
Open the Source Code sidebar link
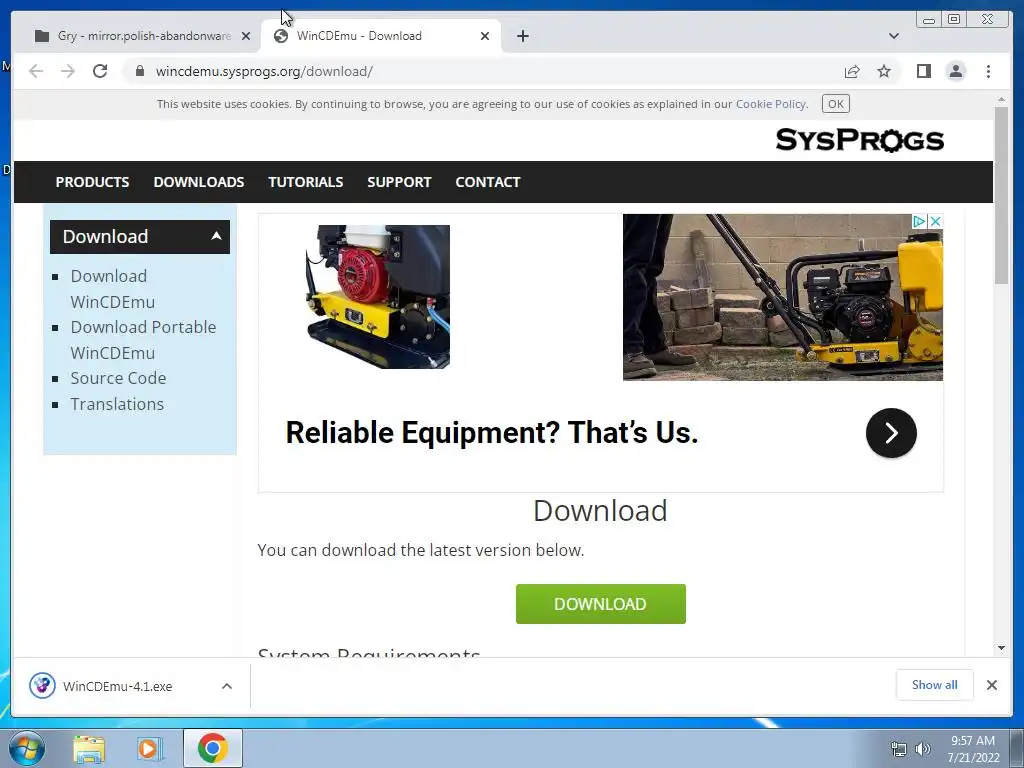click(x=118, y=378)
